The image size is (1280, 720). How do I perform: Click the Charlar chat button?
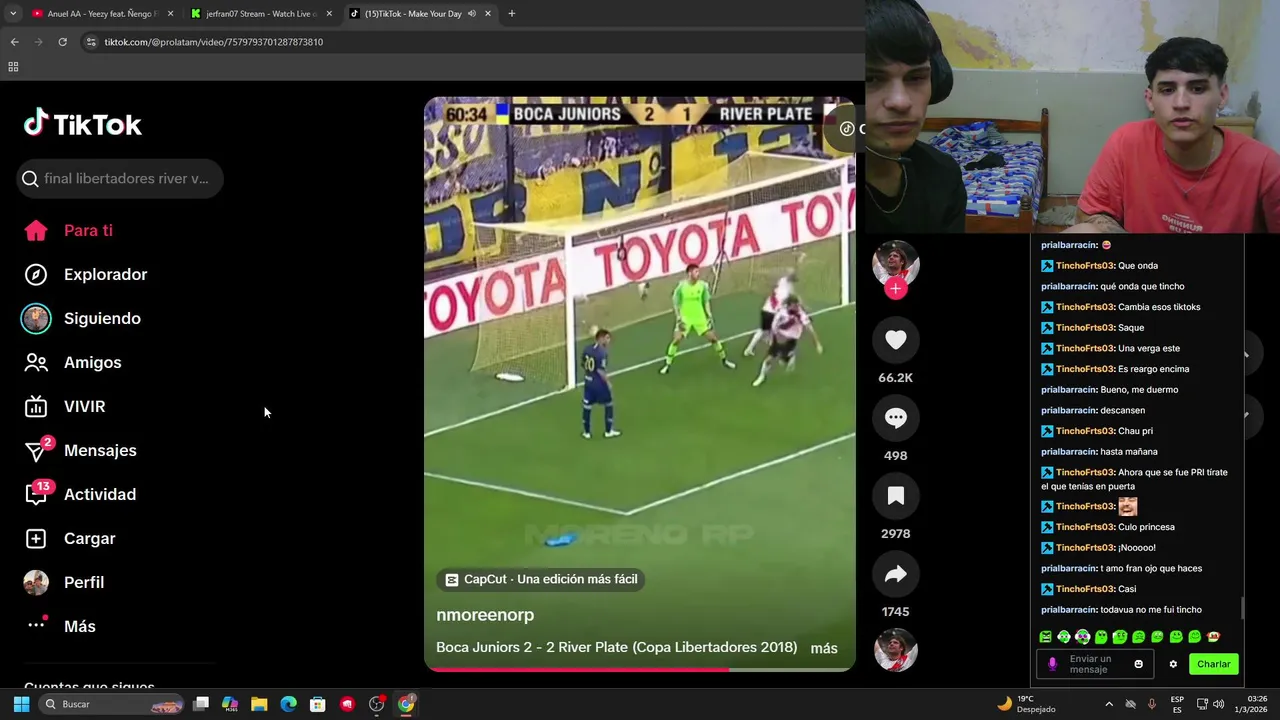(x=1214, y=664)
